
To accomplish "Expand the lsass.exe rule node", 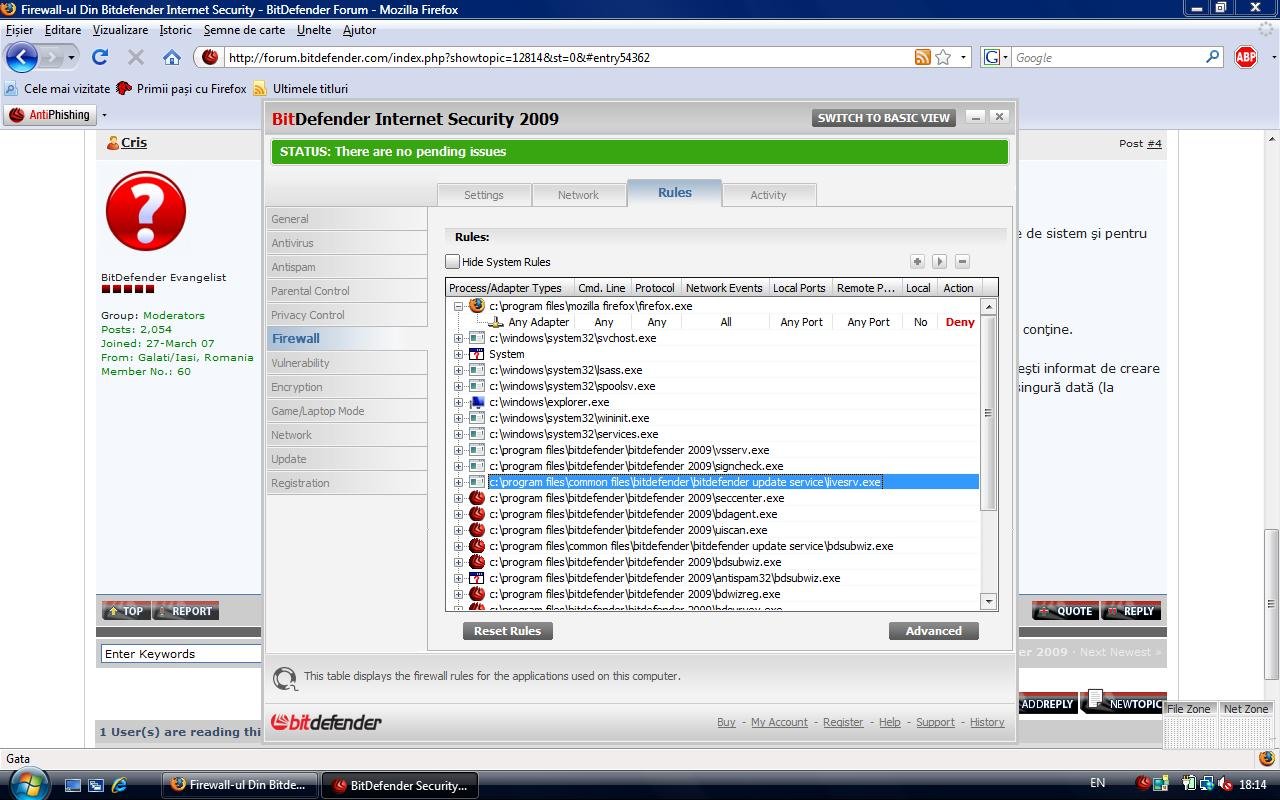I will (x=458, y=370).
